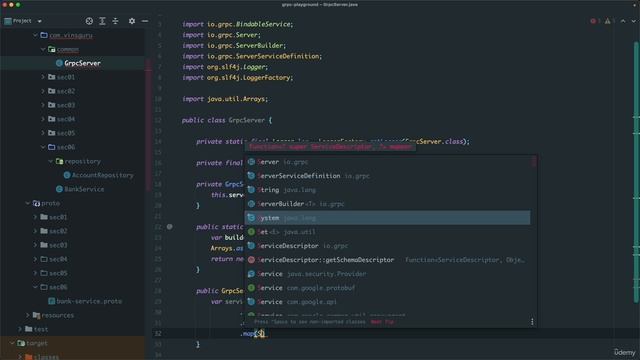
Task: Click gutter icon on line 22
Action: (169, 227)
